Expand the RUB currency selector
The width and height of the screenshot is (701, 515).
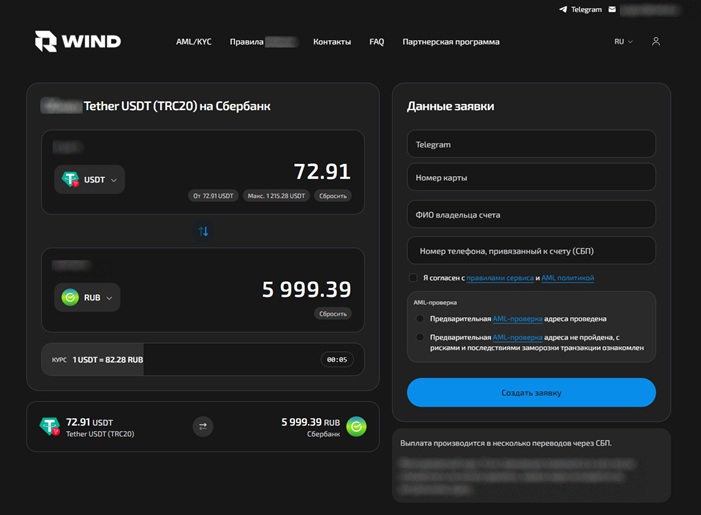87,297
